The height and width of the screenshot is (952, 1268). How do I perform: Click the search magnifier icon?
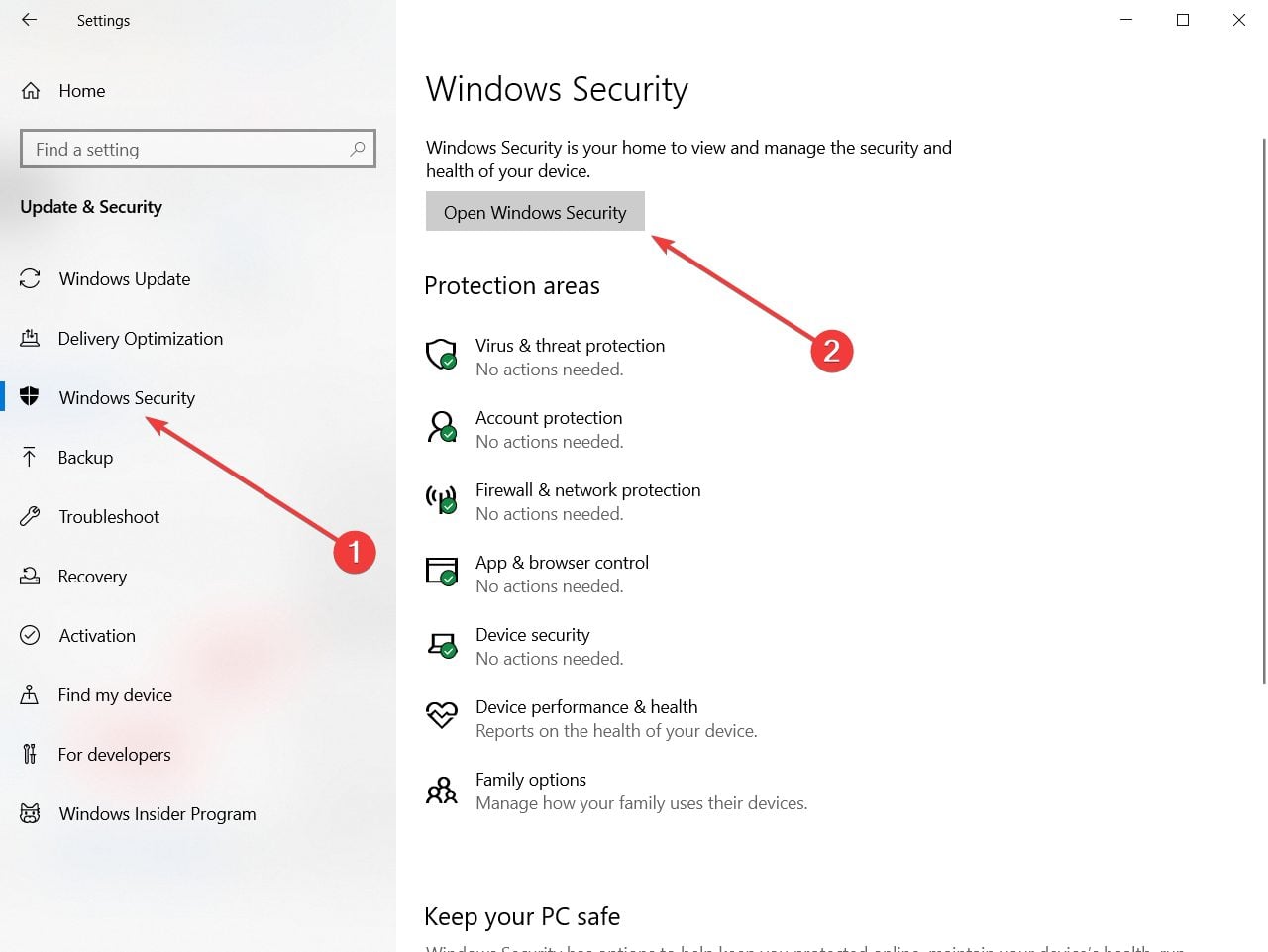(358, 149)
